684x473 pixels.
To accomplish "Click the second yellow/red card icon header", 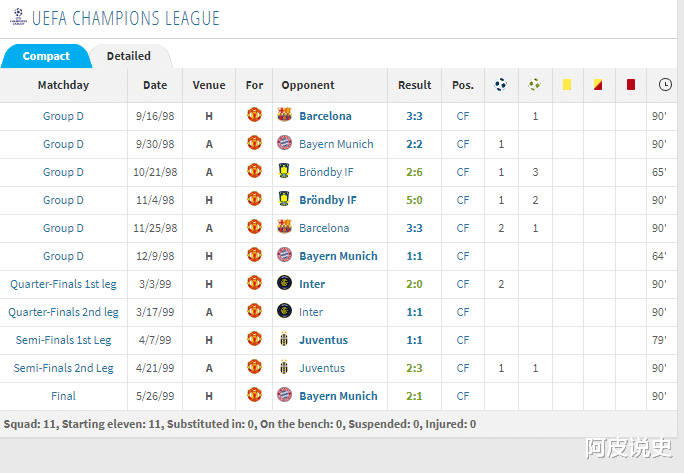I will [598, 85].
